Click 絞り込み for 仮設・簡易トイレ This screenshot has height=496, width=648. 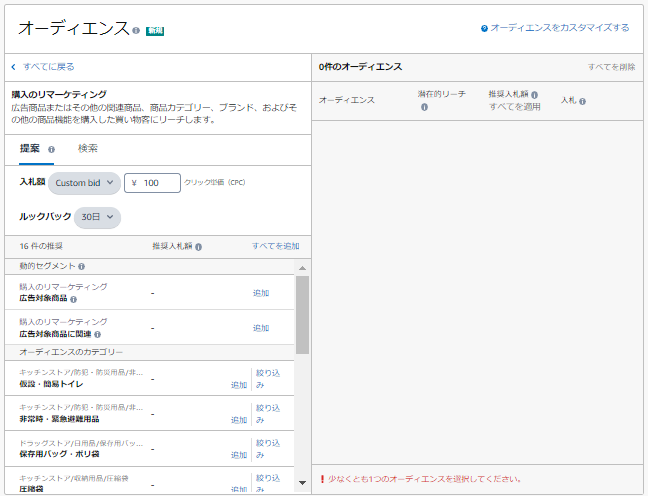pos(268,379)
